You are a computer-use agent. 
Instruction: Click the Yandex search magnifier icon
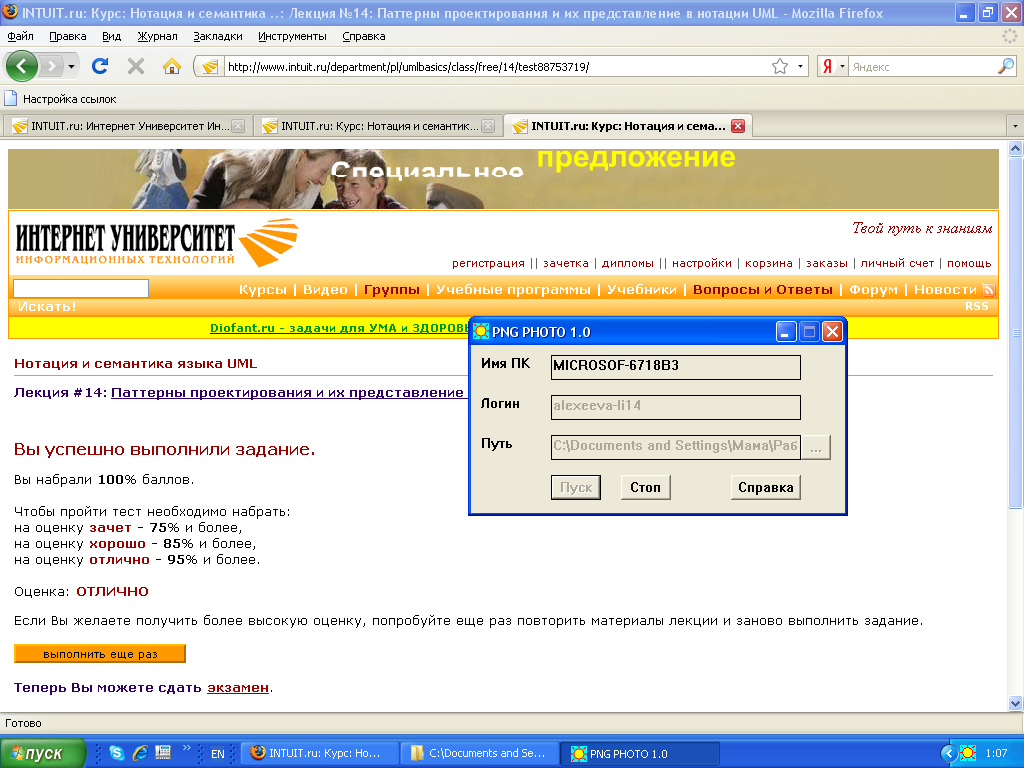coord(1006,66)
